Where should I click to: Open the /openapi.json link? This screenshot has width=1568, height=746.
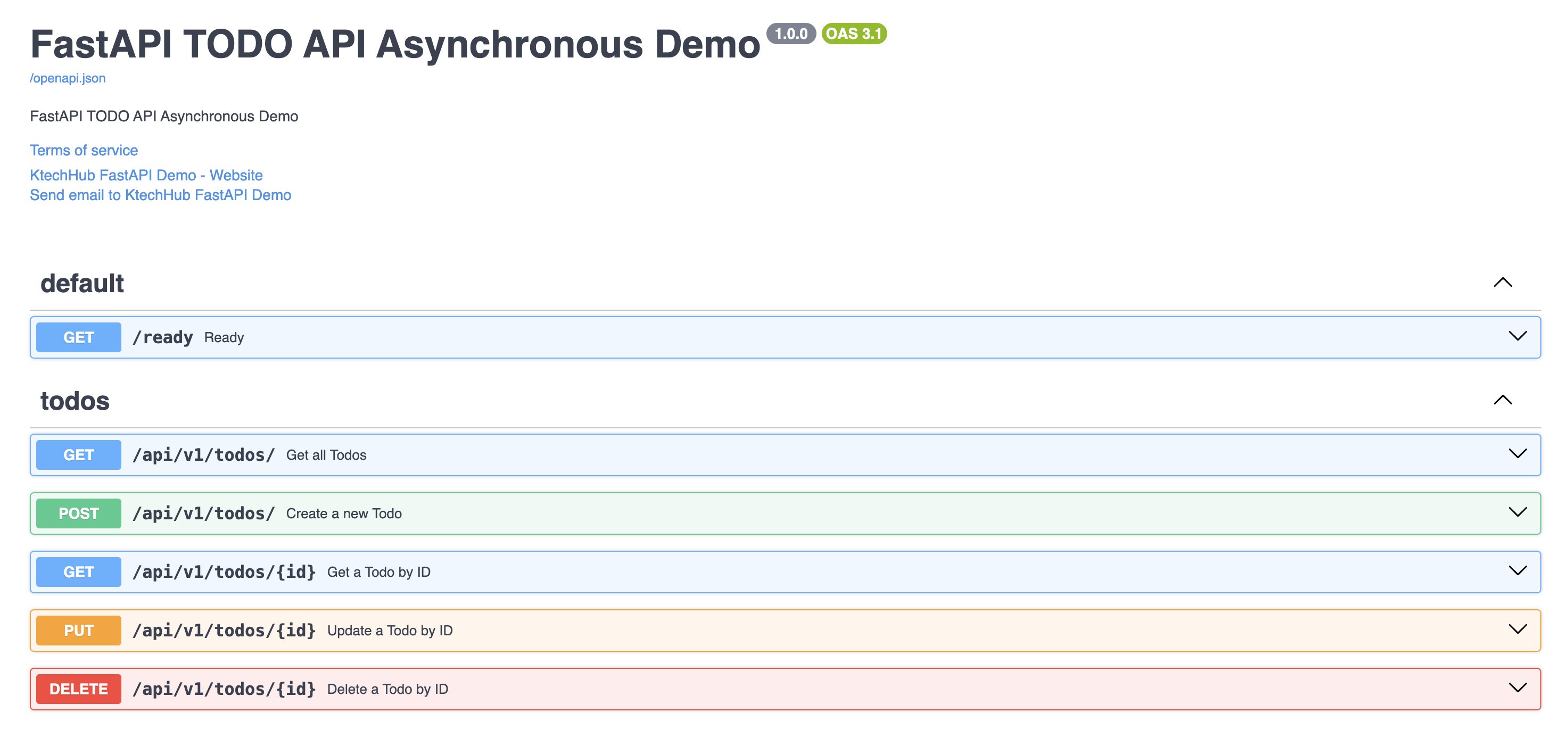[x=68, y=78]
